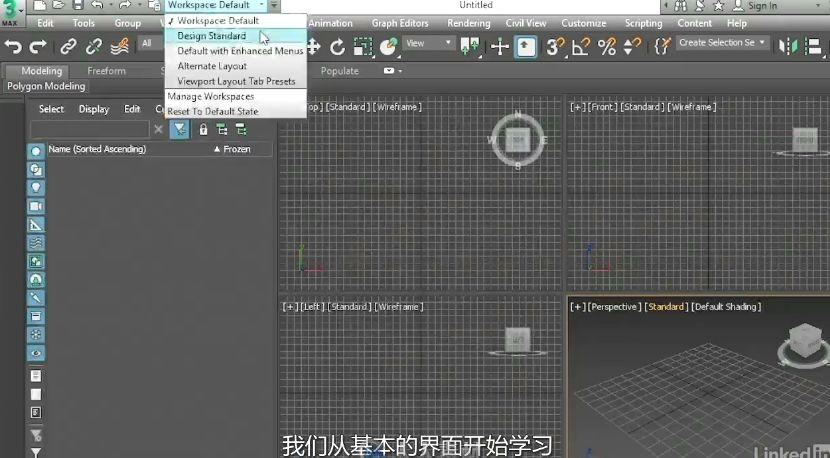Click the Polygon Modeling panel button
This screenshot has height=458, width=830.
coord(46,86)
